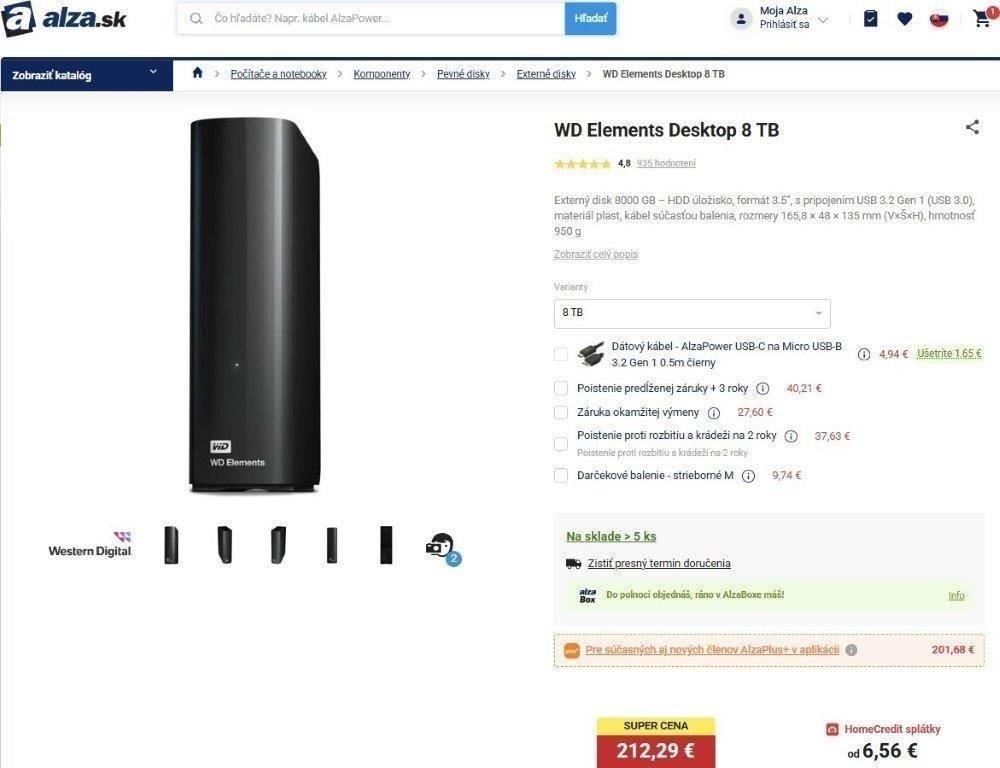Click the Slovak flag language icon

click(x=939, y=19)
